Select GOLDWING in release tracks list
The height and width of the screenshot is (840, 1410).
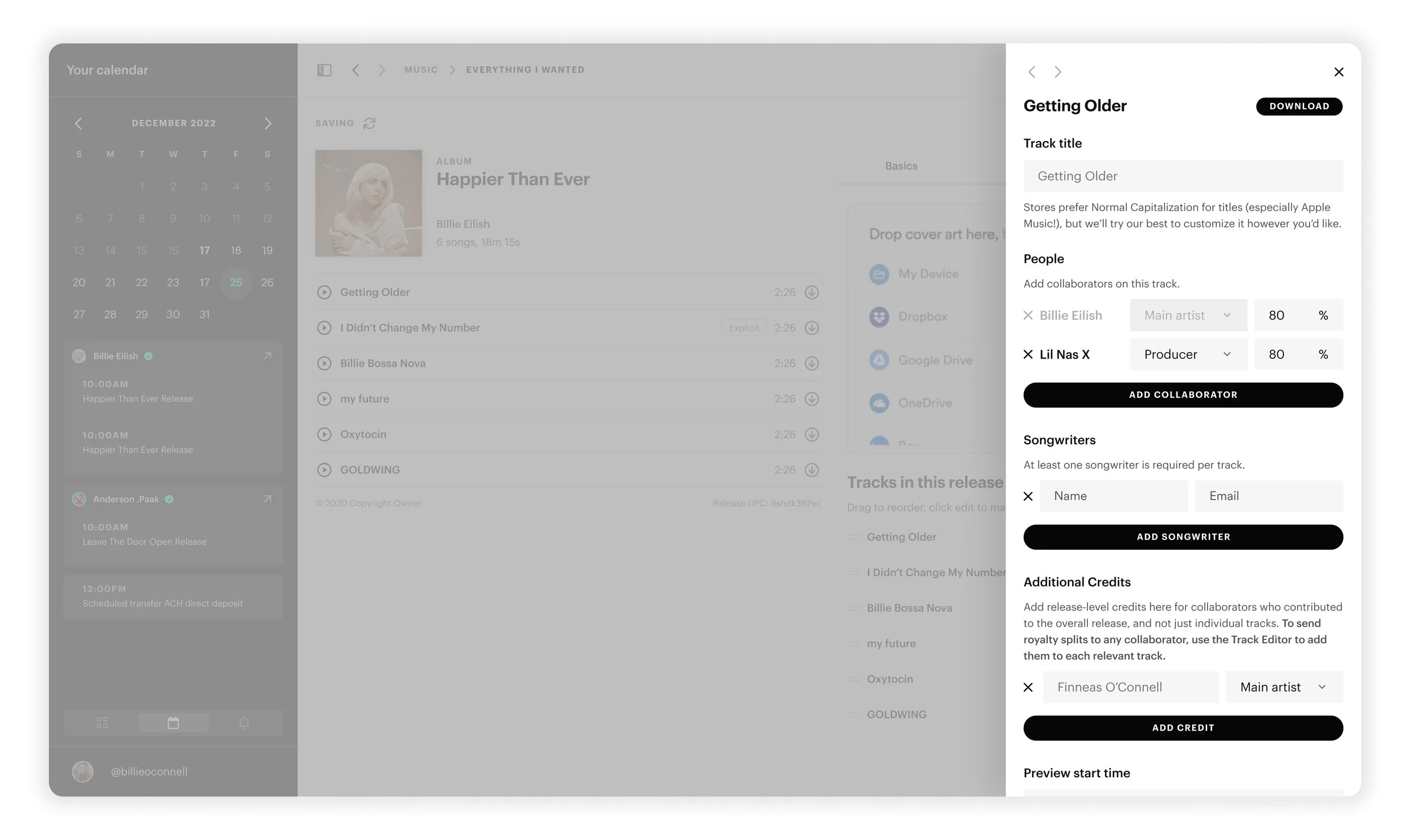pos(896,715)
